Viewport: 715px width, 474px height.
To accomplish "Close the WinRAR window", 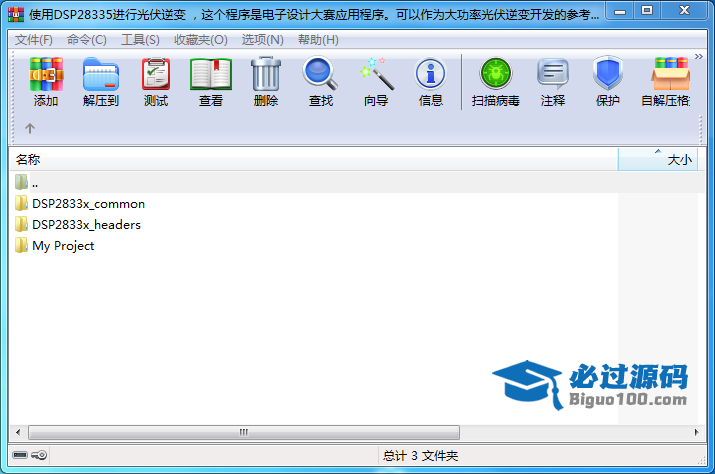I will pos(684,11).
